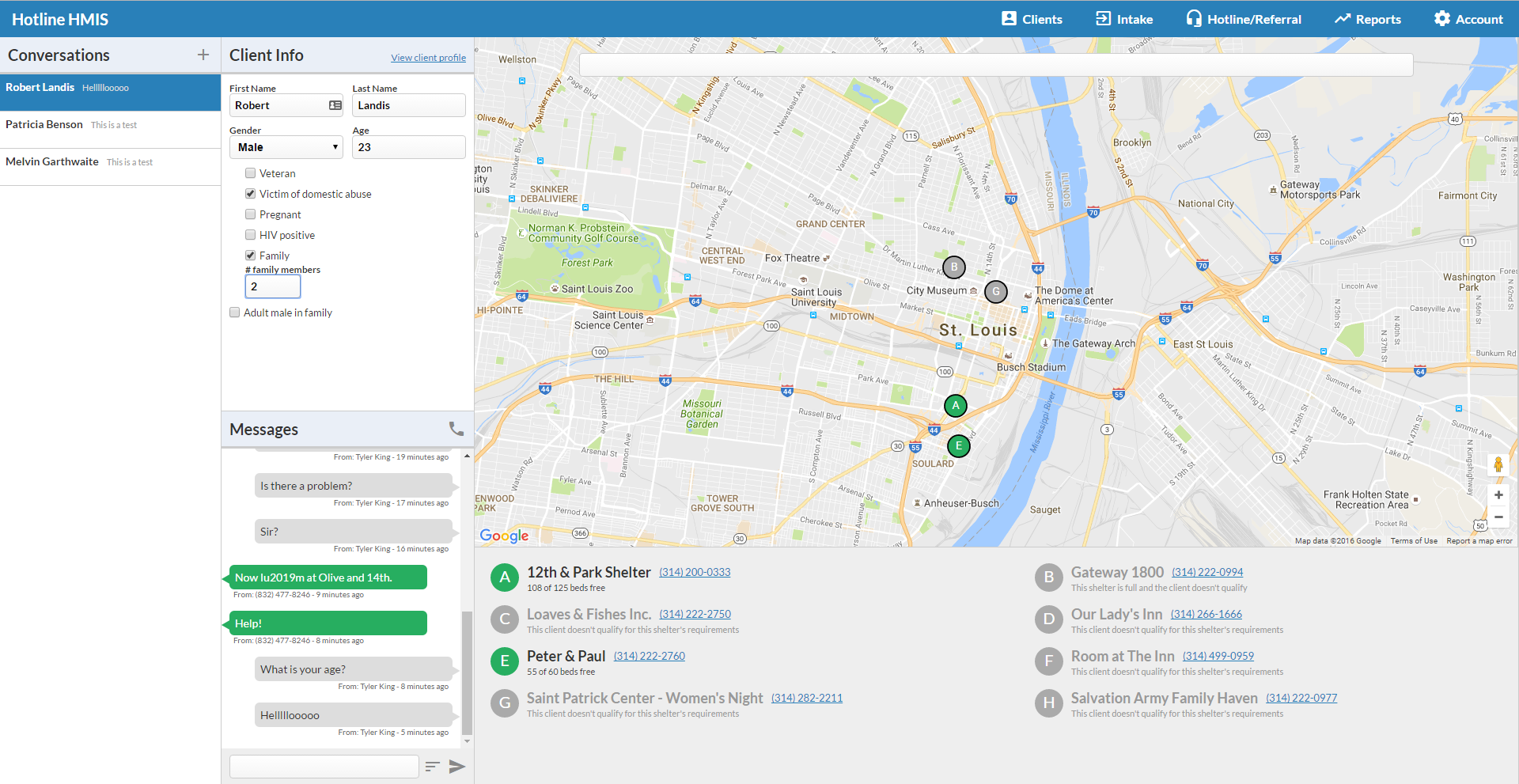This screenshot has height=784, width=1519.
Task: Click the G badge for Saint Patrick Center
Action: pyautogui.click(x=505, y=703)
